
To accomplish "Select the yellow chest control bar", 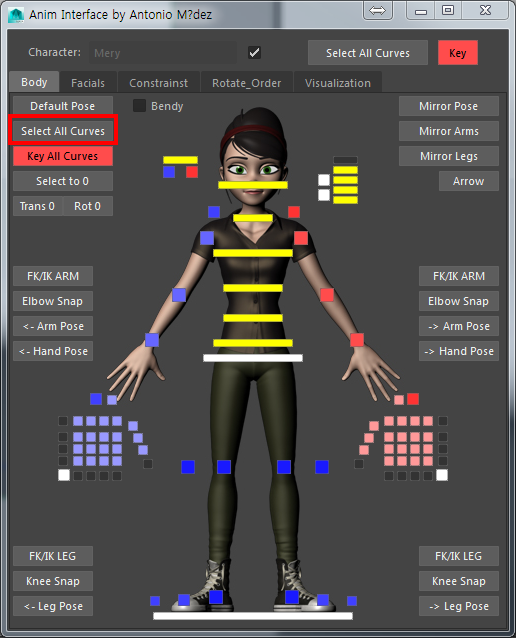I will (x=253, y=253).
